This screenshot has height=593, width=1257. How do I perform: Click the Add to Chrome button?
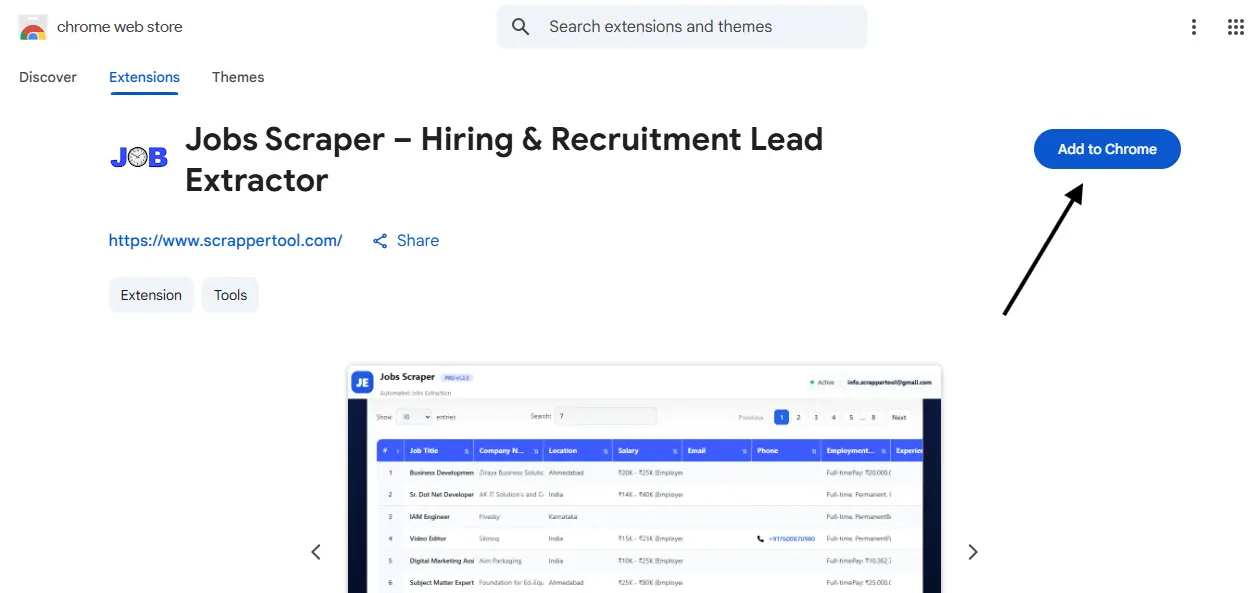point(1106,148)
